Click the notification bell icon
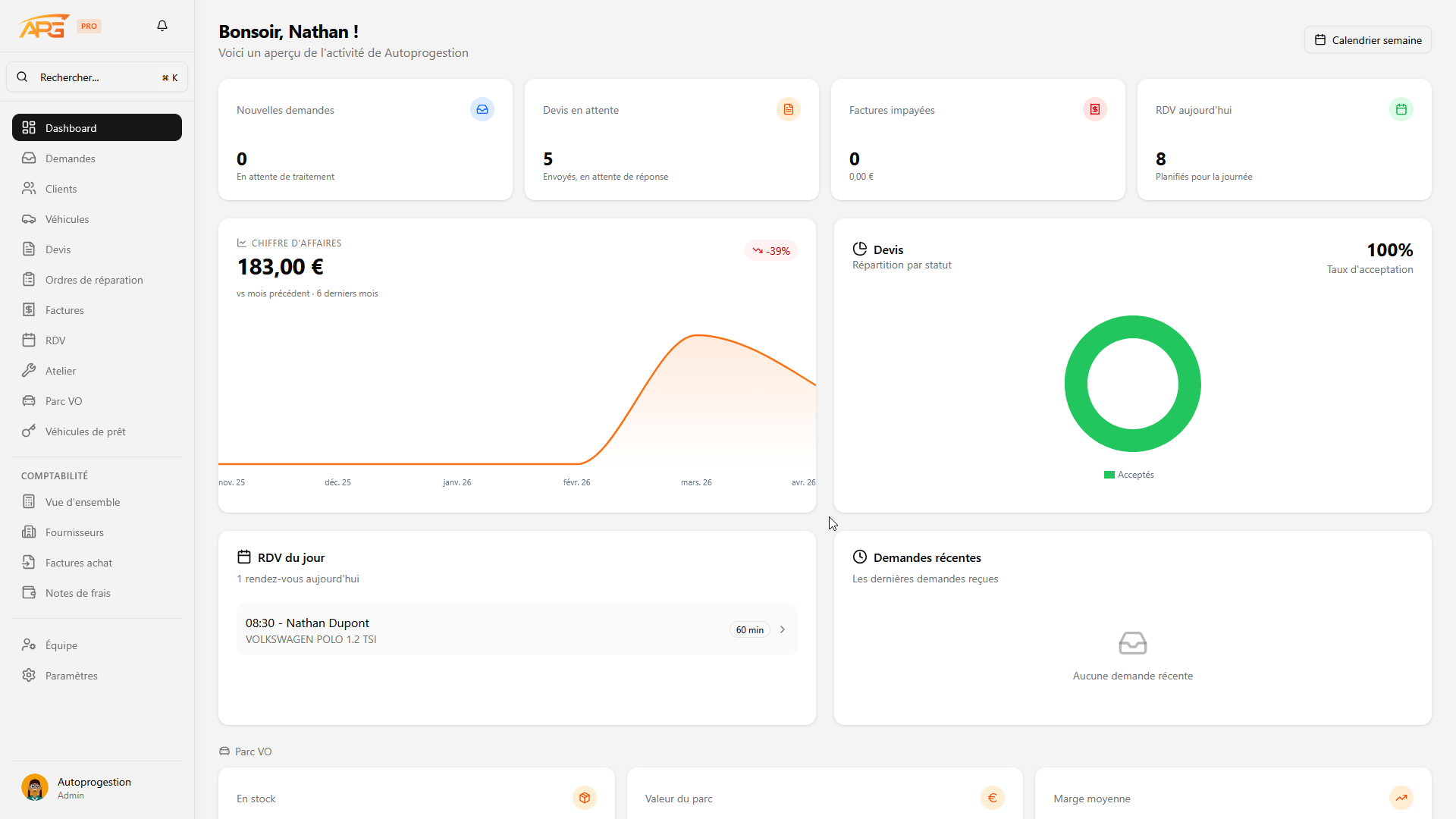 coord(162,25)
